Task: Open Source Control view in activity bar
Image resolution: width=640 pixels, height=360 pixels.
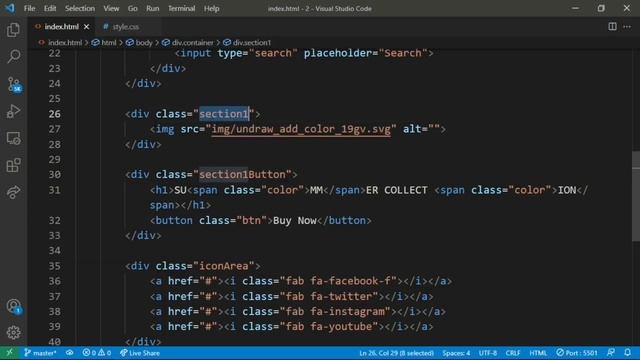Action: pyautogui.click(x=13, y=84)
